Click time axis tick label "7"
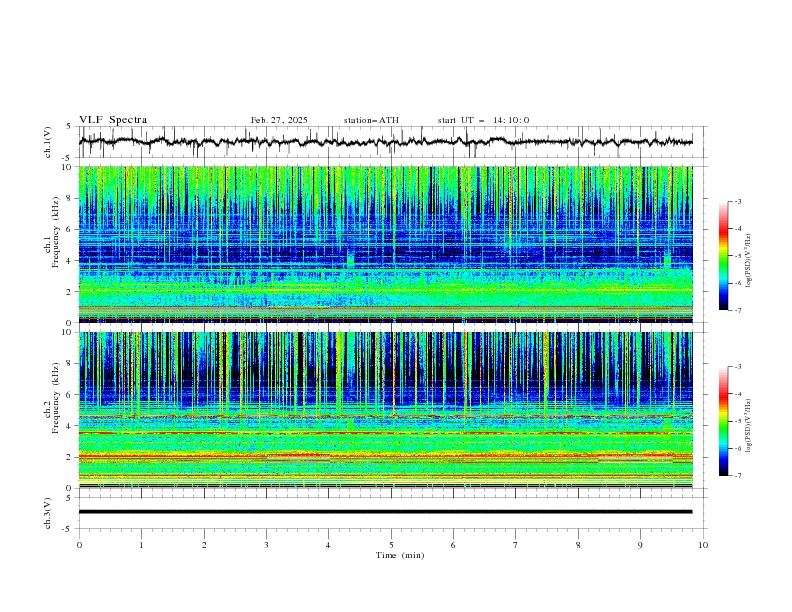 pos(516,545)
